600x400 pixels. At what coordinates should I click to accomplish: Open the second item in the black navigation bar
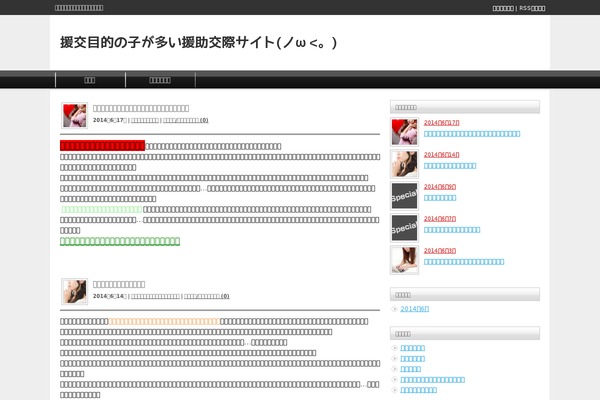click(160, 80)
